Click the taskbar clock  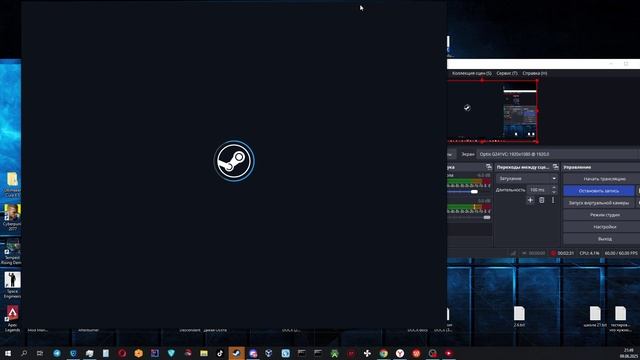coord(627,353)
